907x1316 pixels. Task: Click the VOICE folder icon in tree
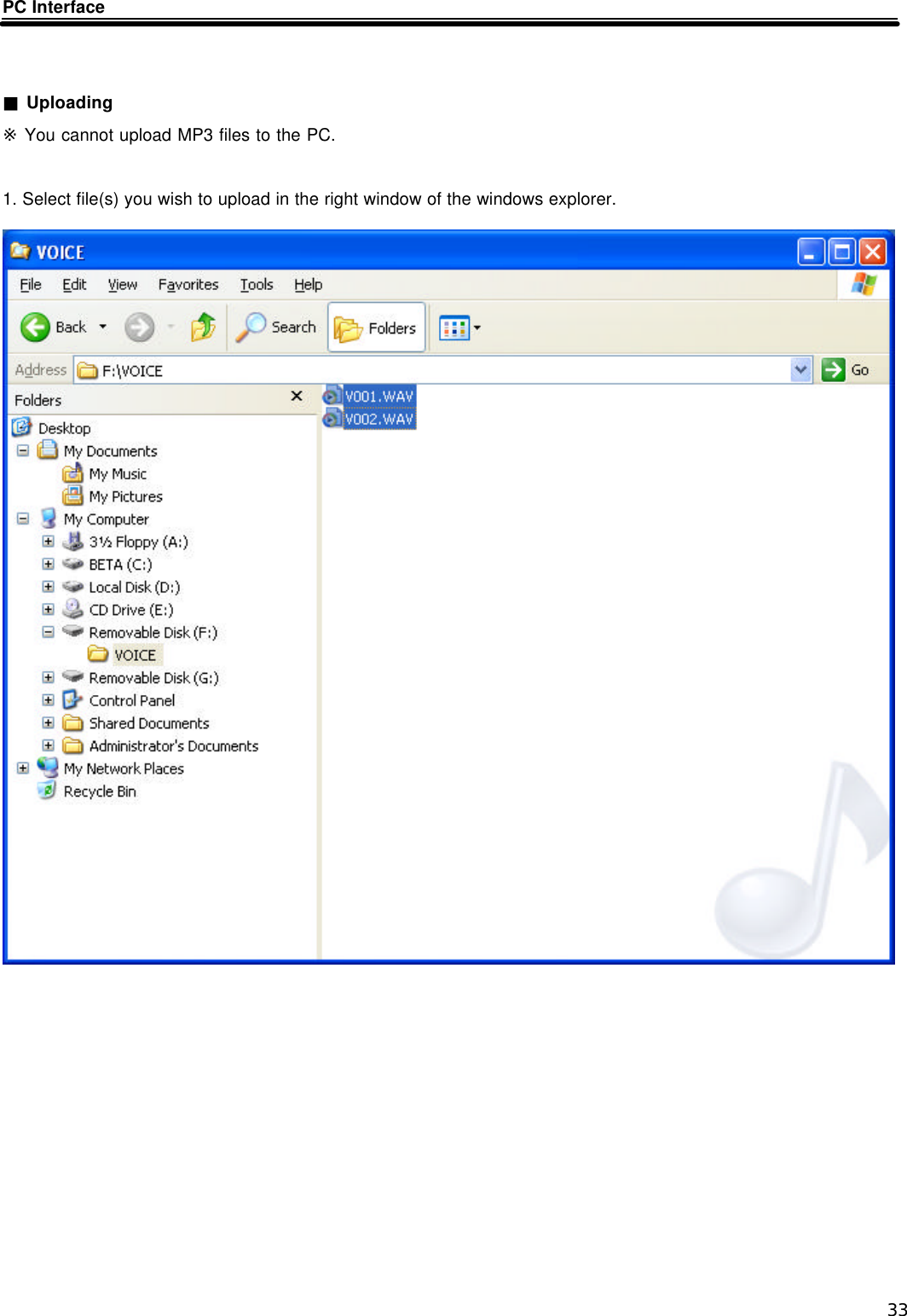tap(99, 654)
